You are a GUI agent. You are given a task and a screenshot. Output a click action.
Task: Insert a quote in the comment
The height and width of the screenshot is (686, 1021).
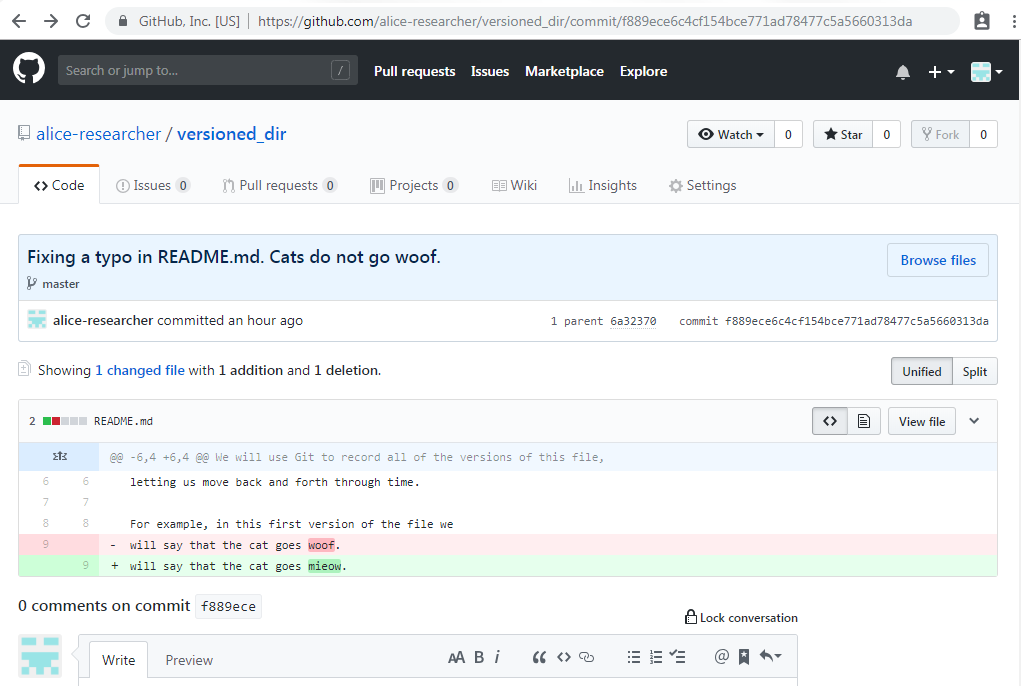539,657
